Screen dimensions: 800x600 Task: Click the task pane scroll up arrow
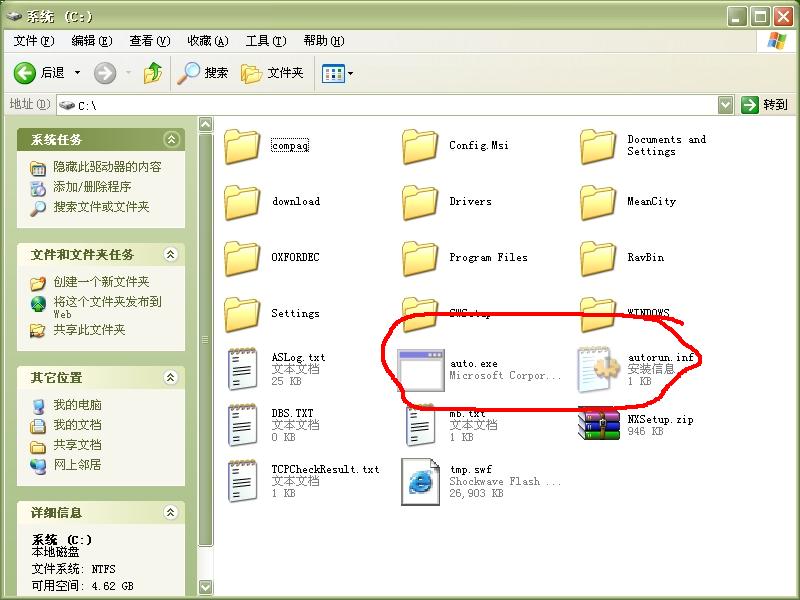[x=206, y=124]
